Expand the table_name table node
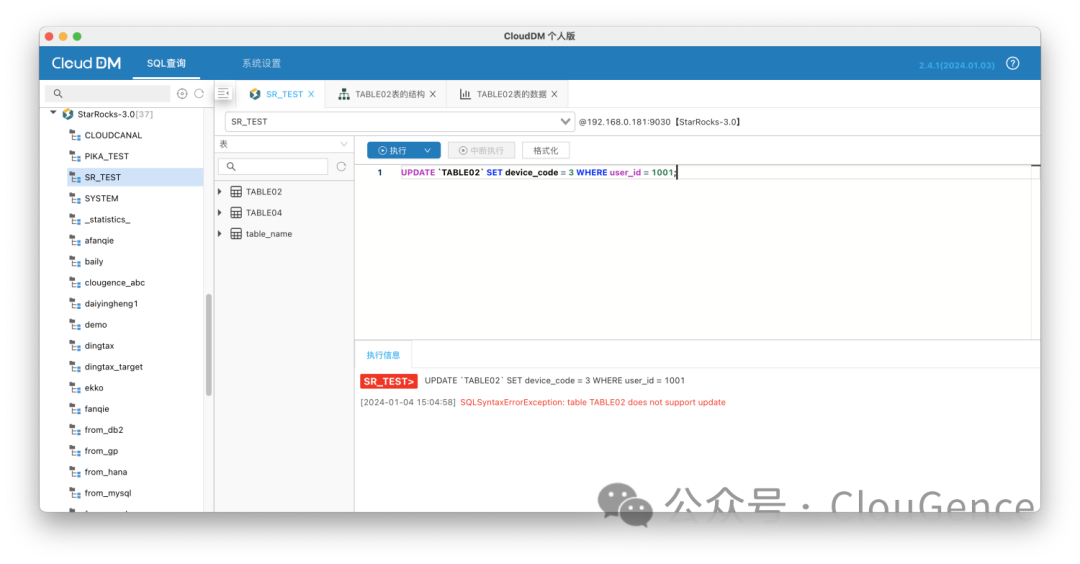This screenshot has height=564, width=1080. (x=220, y=234)
